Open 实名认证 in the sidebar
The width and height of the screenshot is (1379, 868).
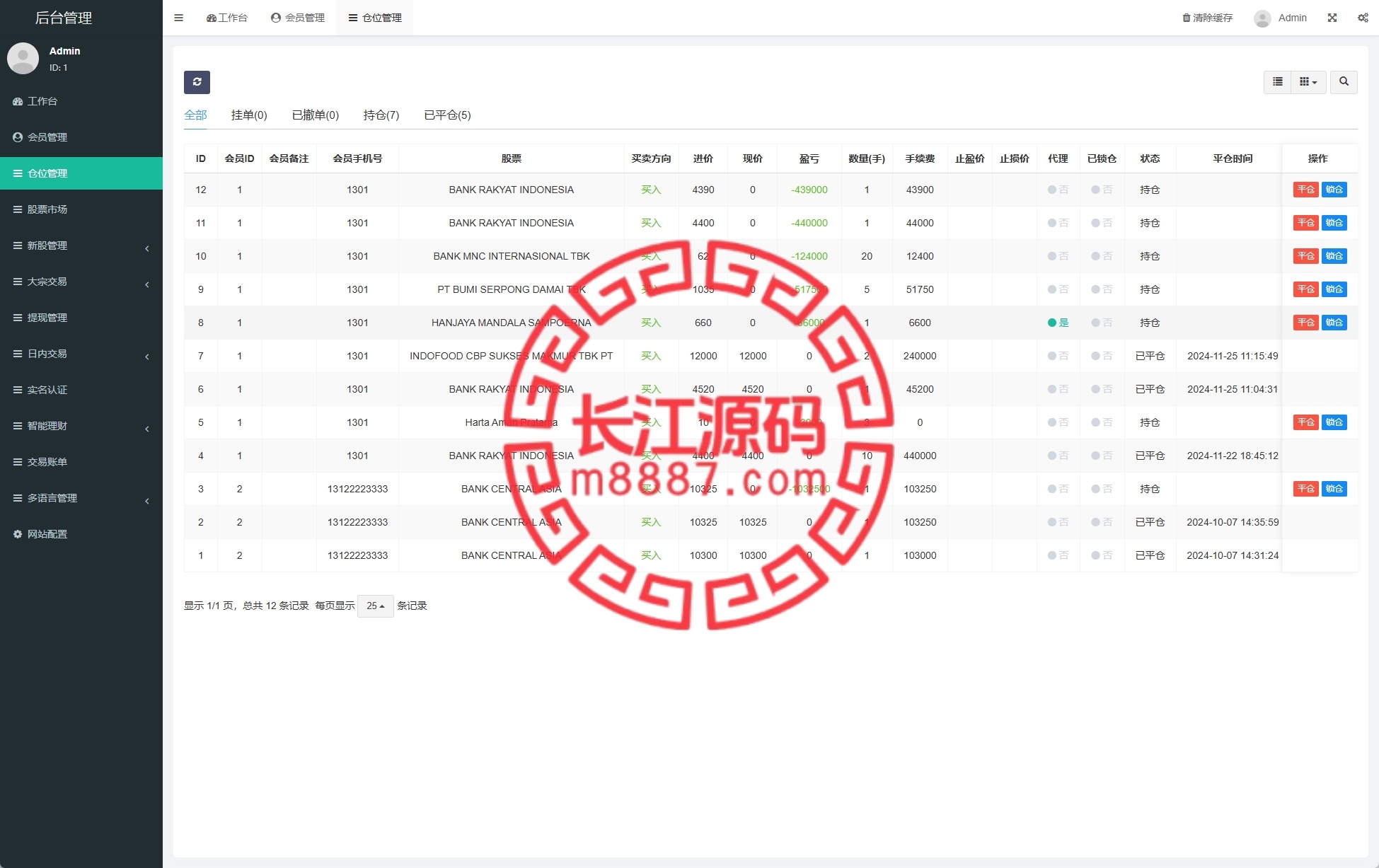click(x=81, y=390)
